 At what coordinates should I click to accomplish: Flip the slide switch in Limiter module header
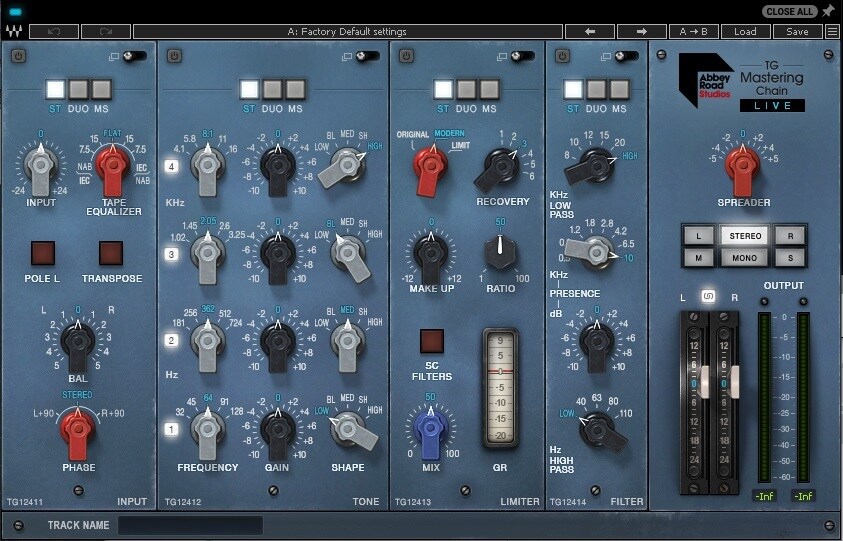click(x=524, y=56)
